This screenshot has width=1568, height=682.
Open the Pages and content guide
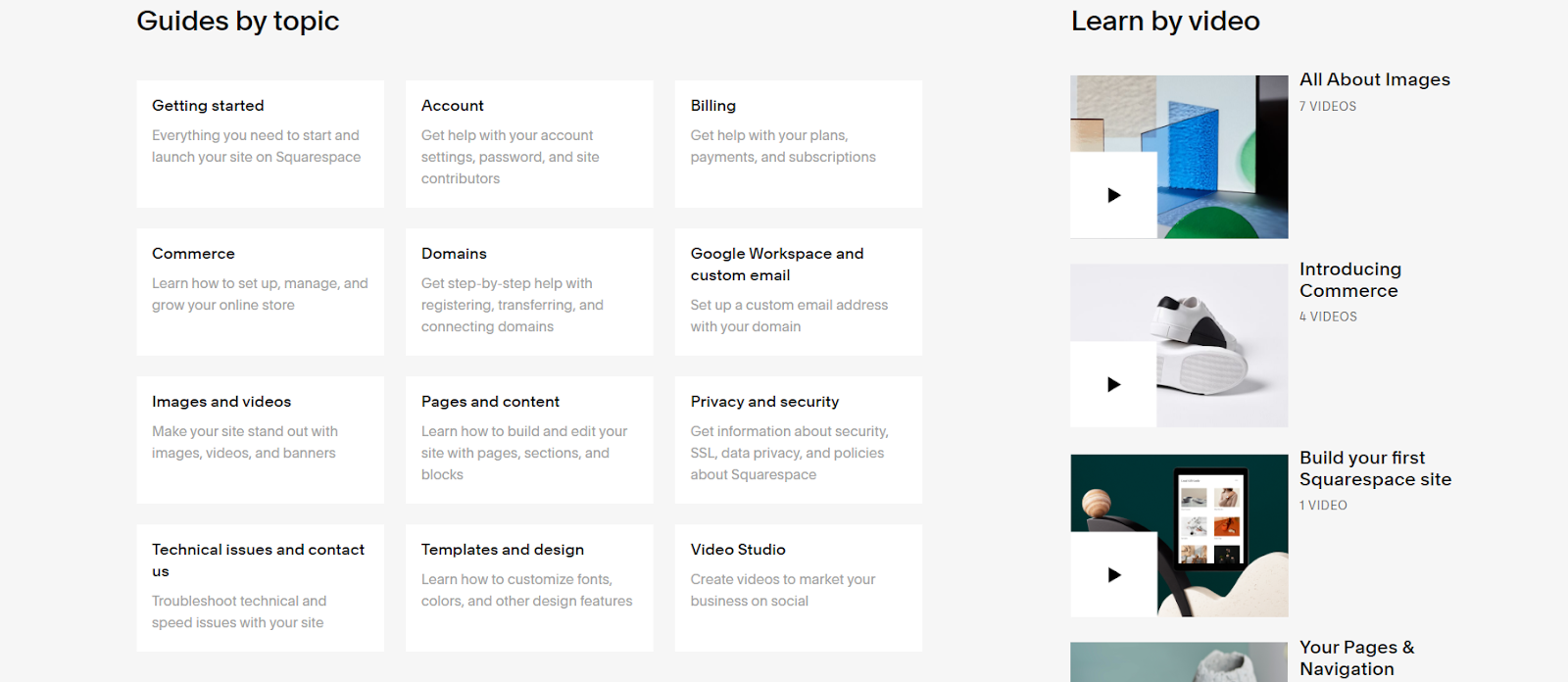click(x=529, y=440)
